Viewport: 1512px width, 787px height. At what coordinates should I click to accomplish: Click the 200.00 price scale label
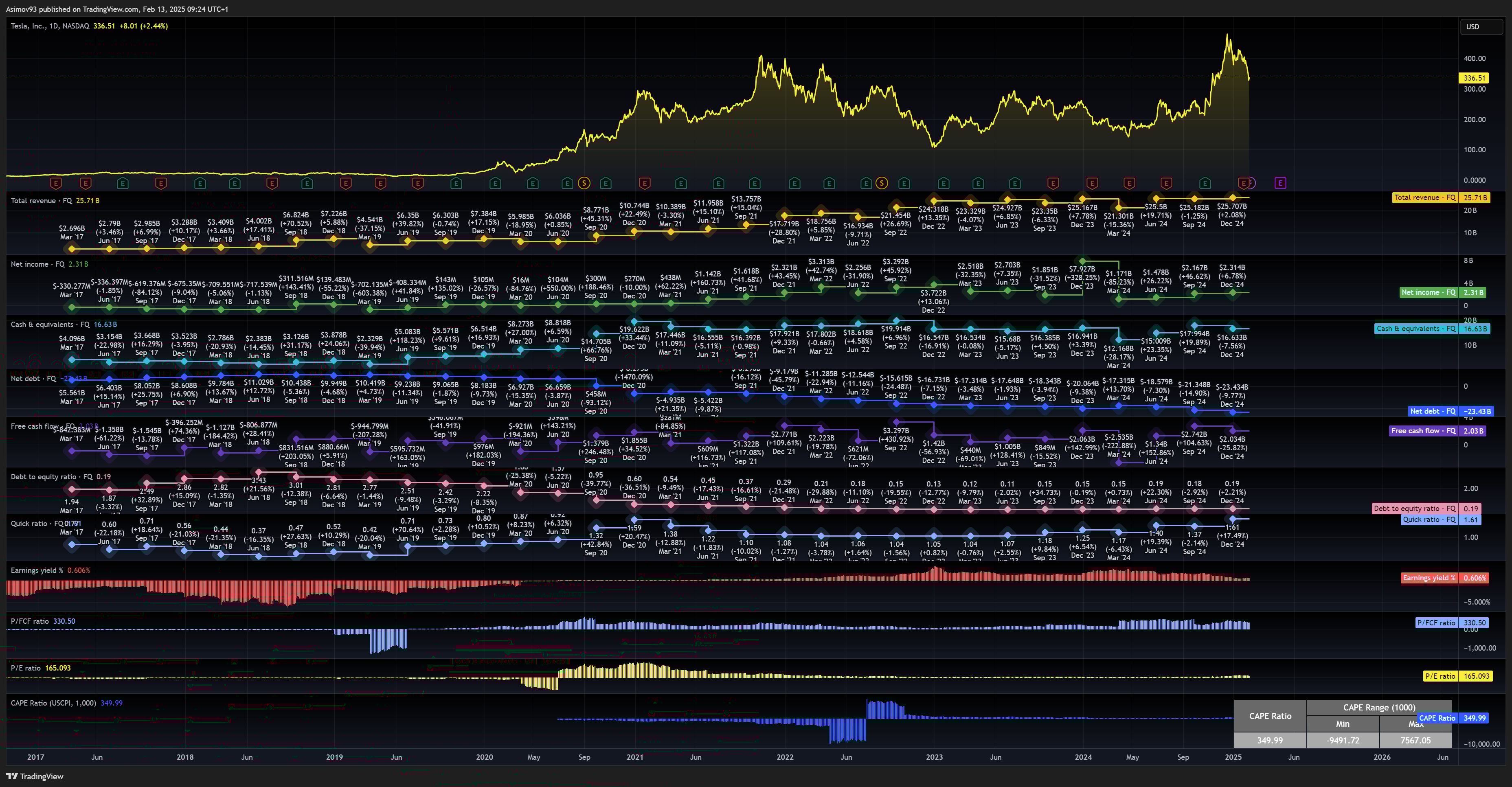(1475, 119)
